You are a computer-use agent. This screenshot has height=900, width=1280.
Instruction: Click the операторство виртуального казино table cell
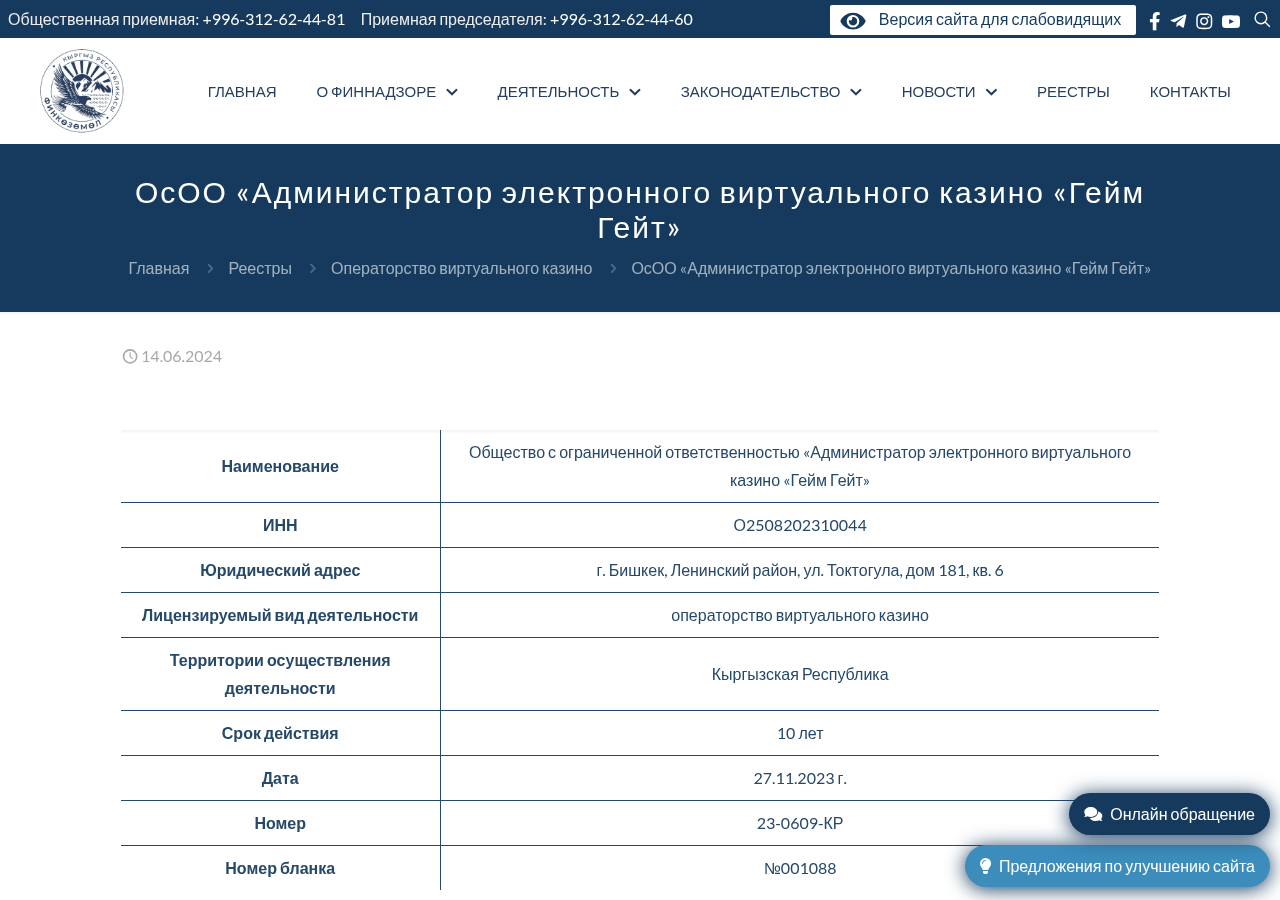(800, 615)
